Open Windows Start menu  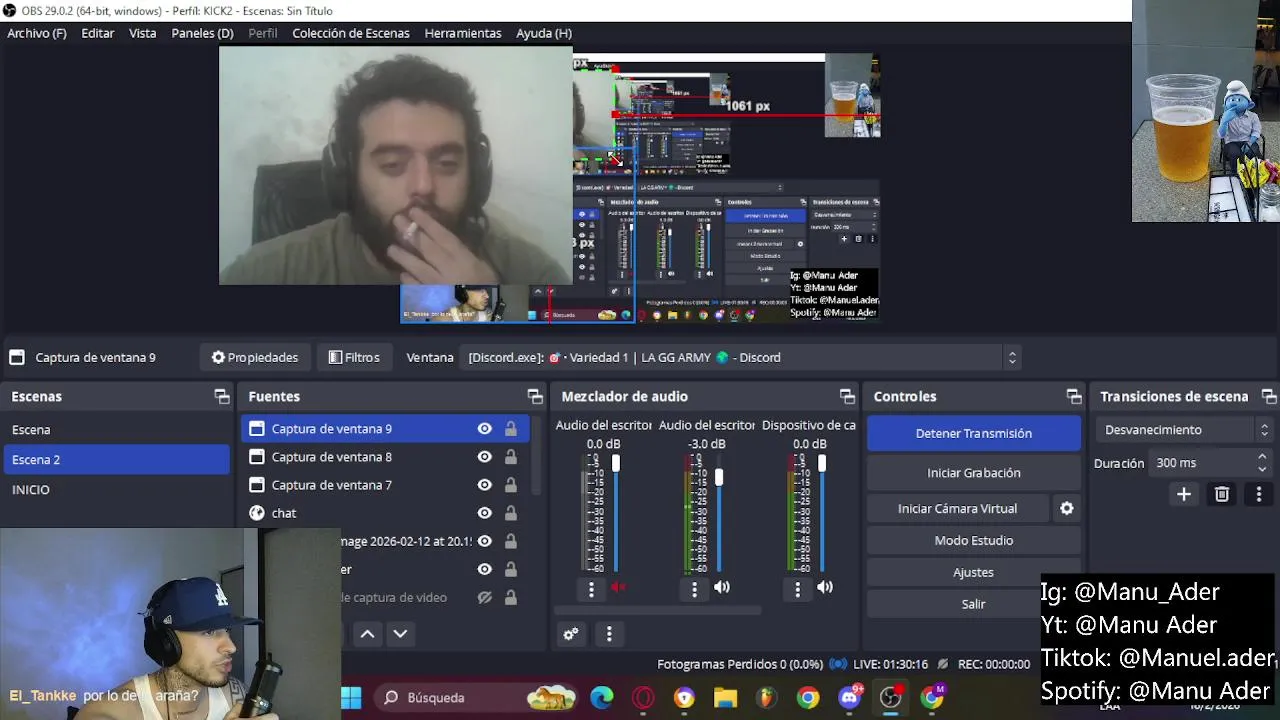pos(351,698)
